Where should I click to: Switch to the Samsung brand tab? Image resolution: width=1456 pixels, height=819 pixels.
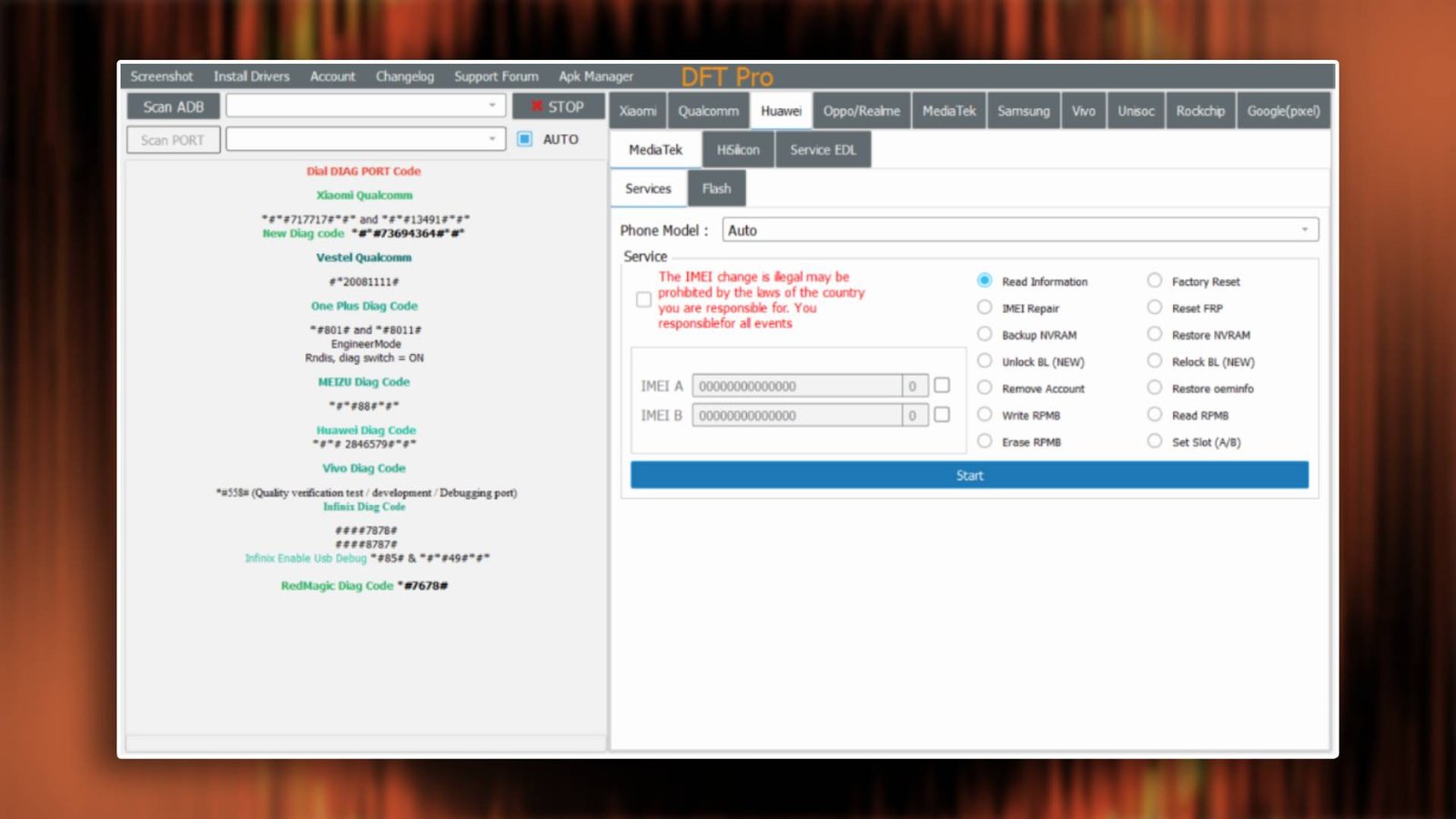pyautogui.click(x=1023, y=110)
